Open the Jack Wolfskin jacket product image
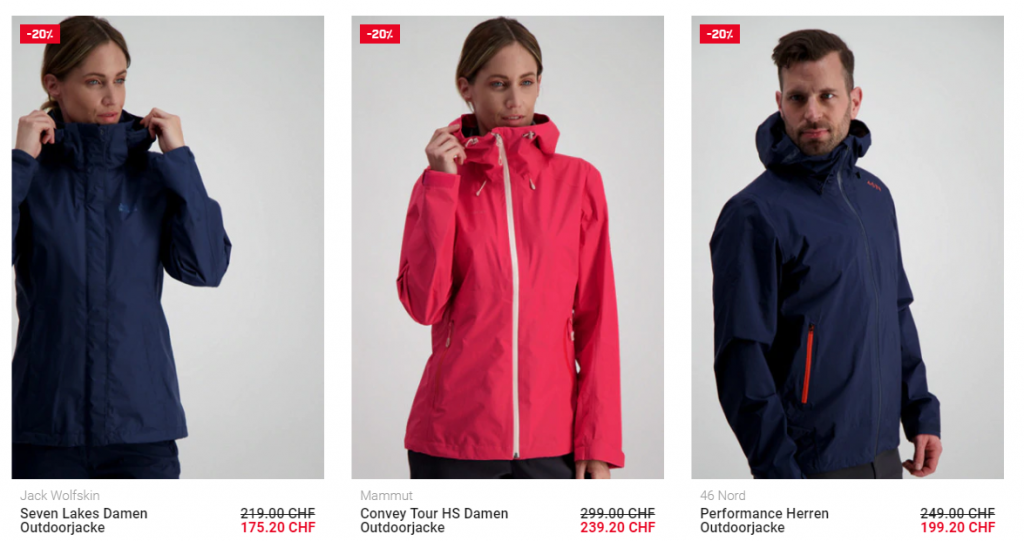 tap(168, 247)
